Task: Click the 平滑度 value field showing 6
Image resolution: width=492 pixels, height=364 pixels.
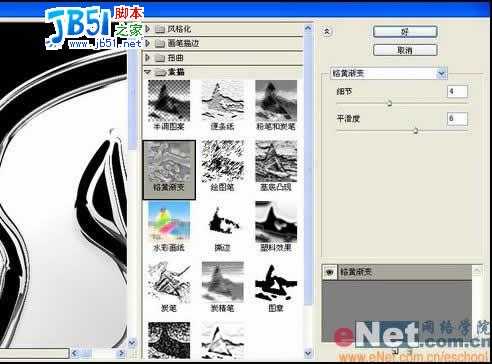Action: tap(457, 118)
